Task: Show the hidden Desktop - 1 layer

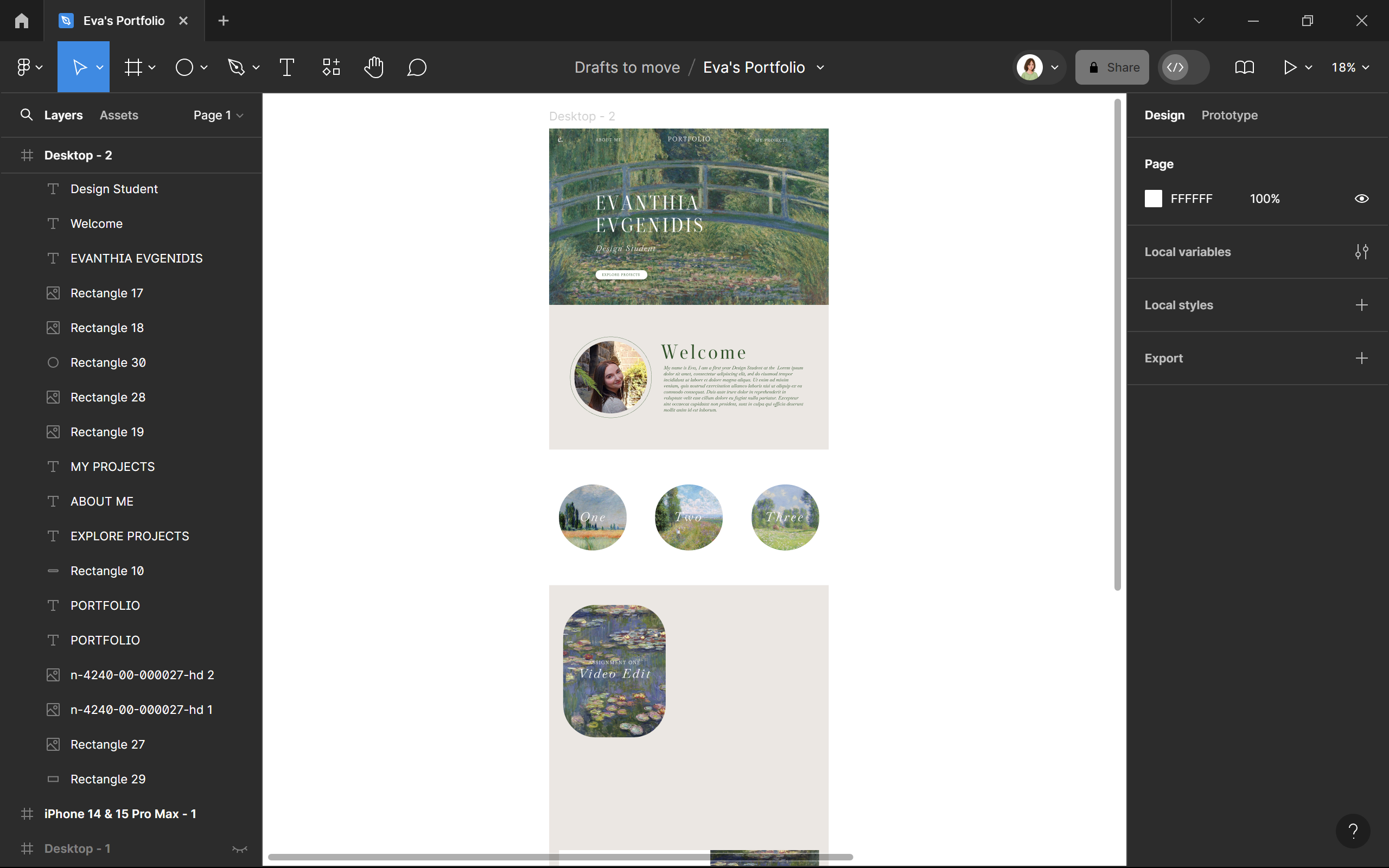Action: click(239, 848)
